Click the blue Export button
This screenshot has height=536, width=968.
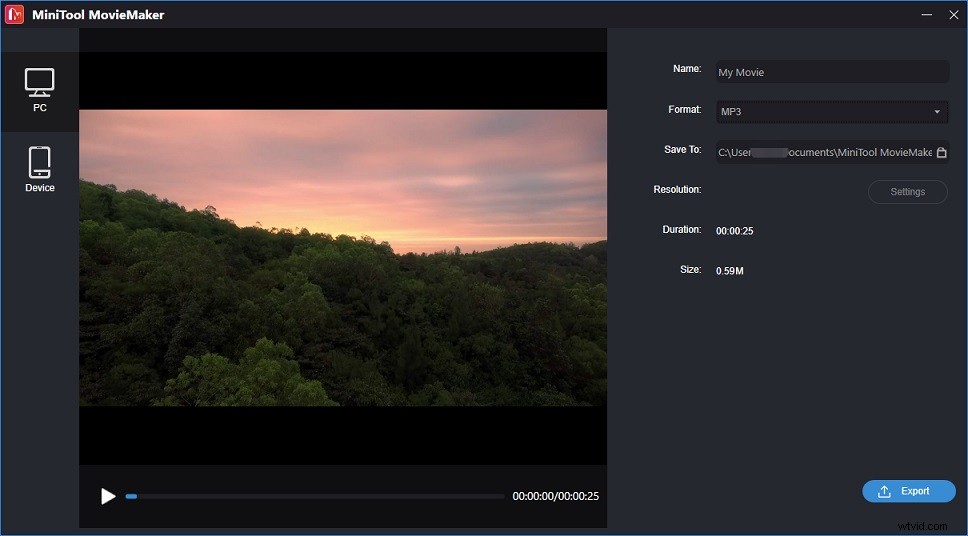(908, 491)
